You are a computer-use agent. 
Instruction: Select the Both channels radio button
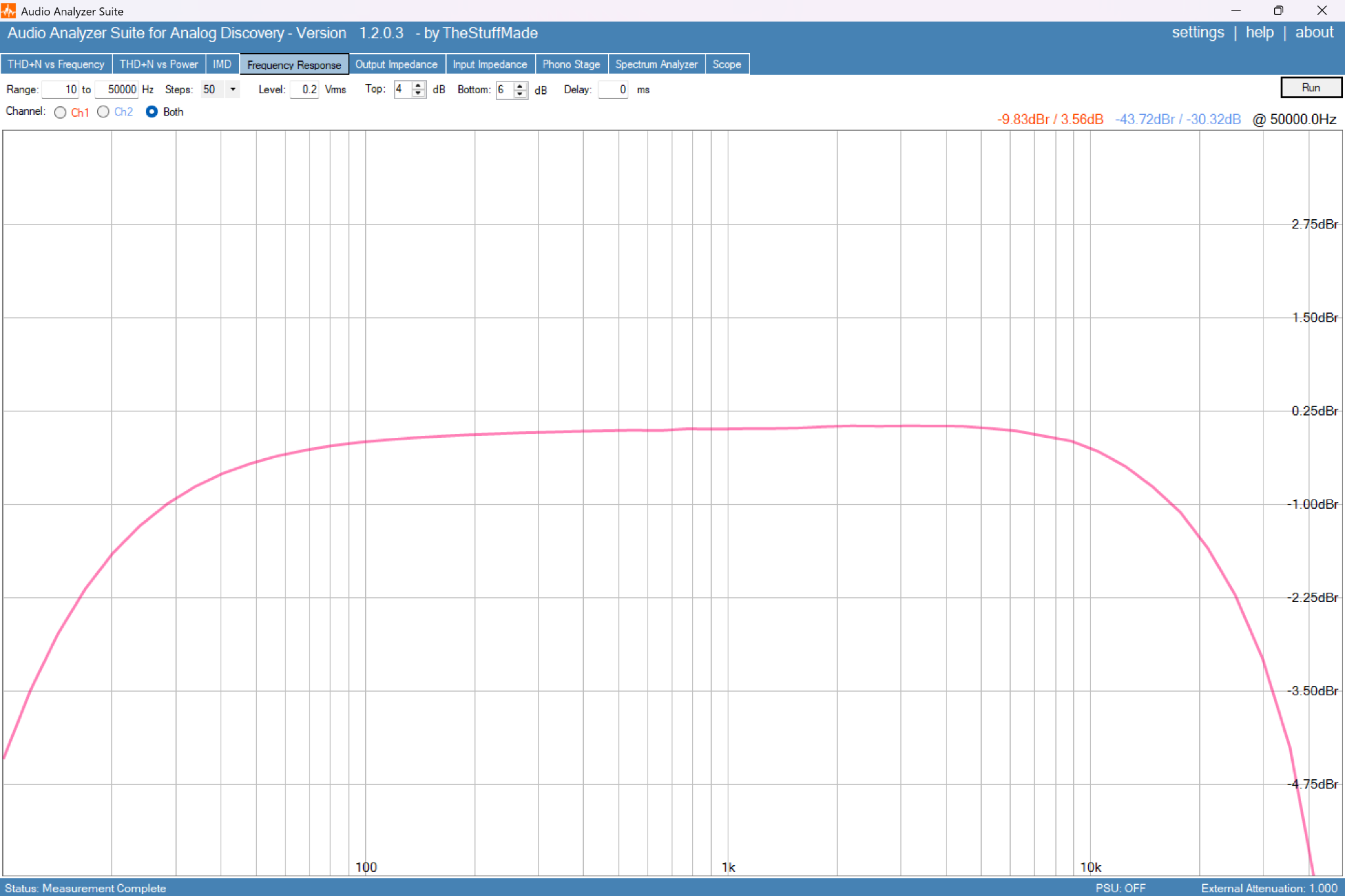[x=152, y=112]
